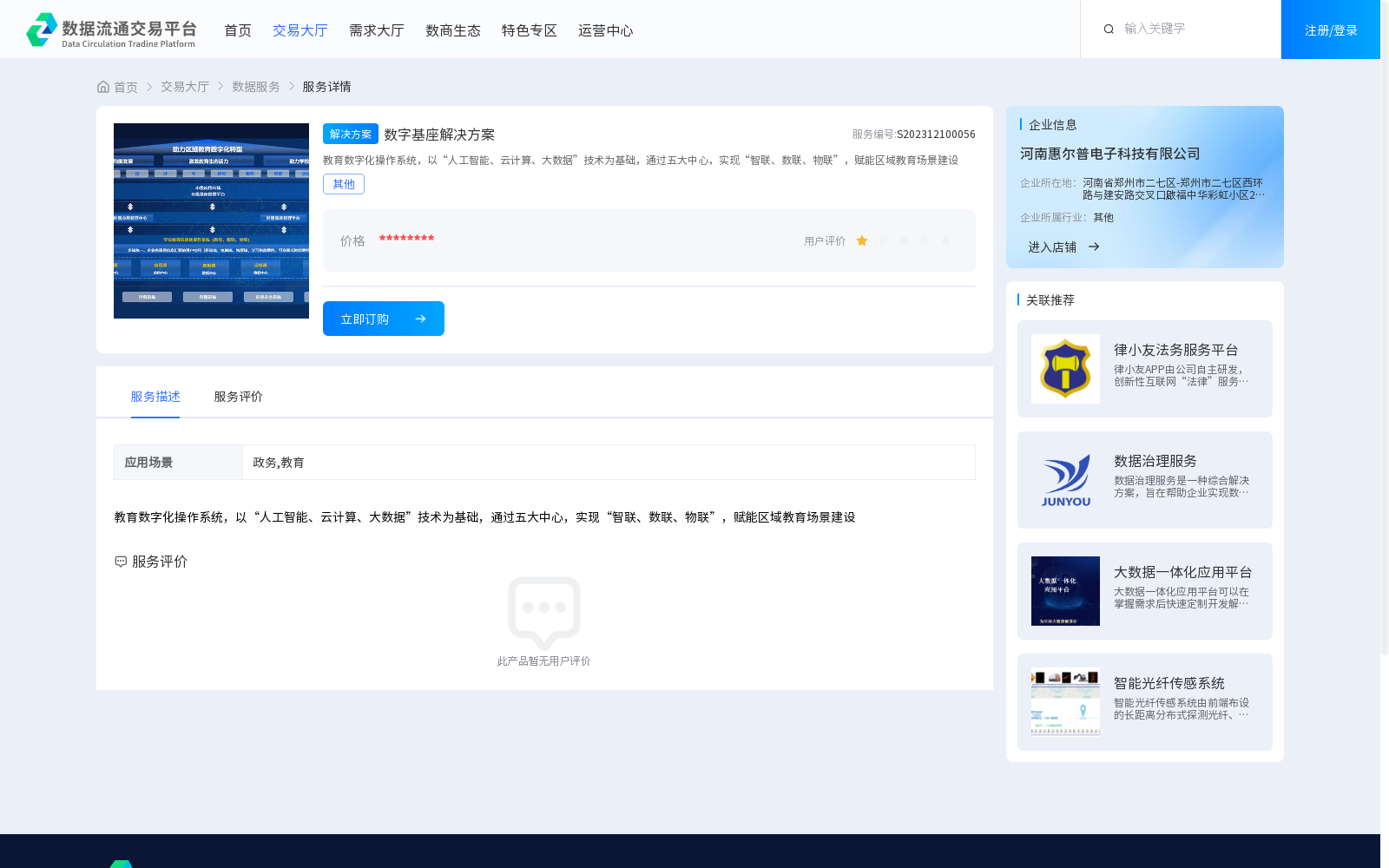Viewport: 1389px width, 868px height.
Task: Click the 大数据一体化应用平台 title
Action: (1183, 572)
